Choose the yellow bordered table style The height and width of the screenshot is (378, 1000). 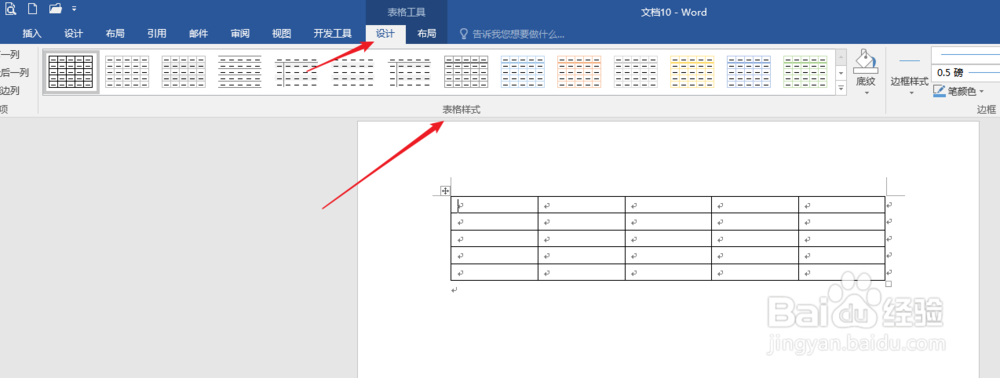692,71
